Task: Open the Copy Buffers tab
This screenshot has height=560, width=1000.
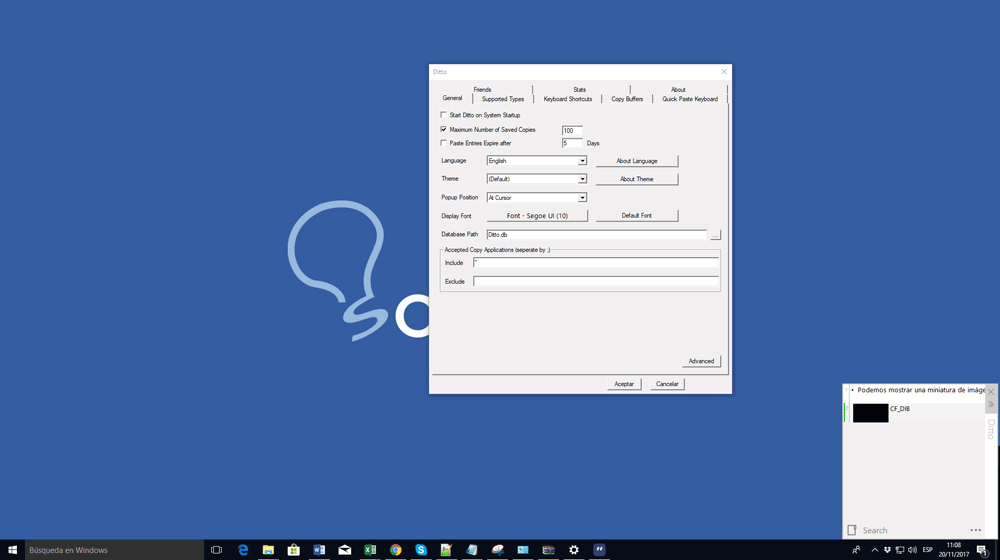Action: point(627,99)
